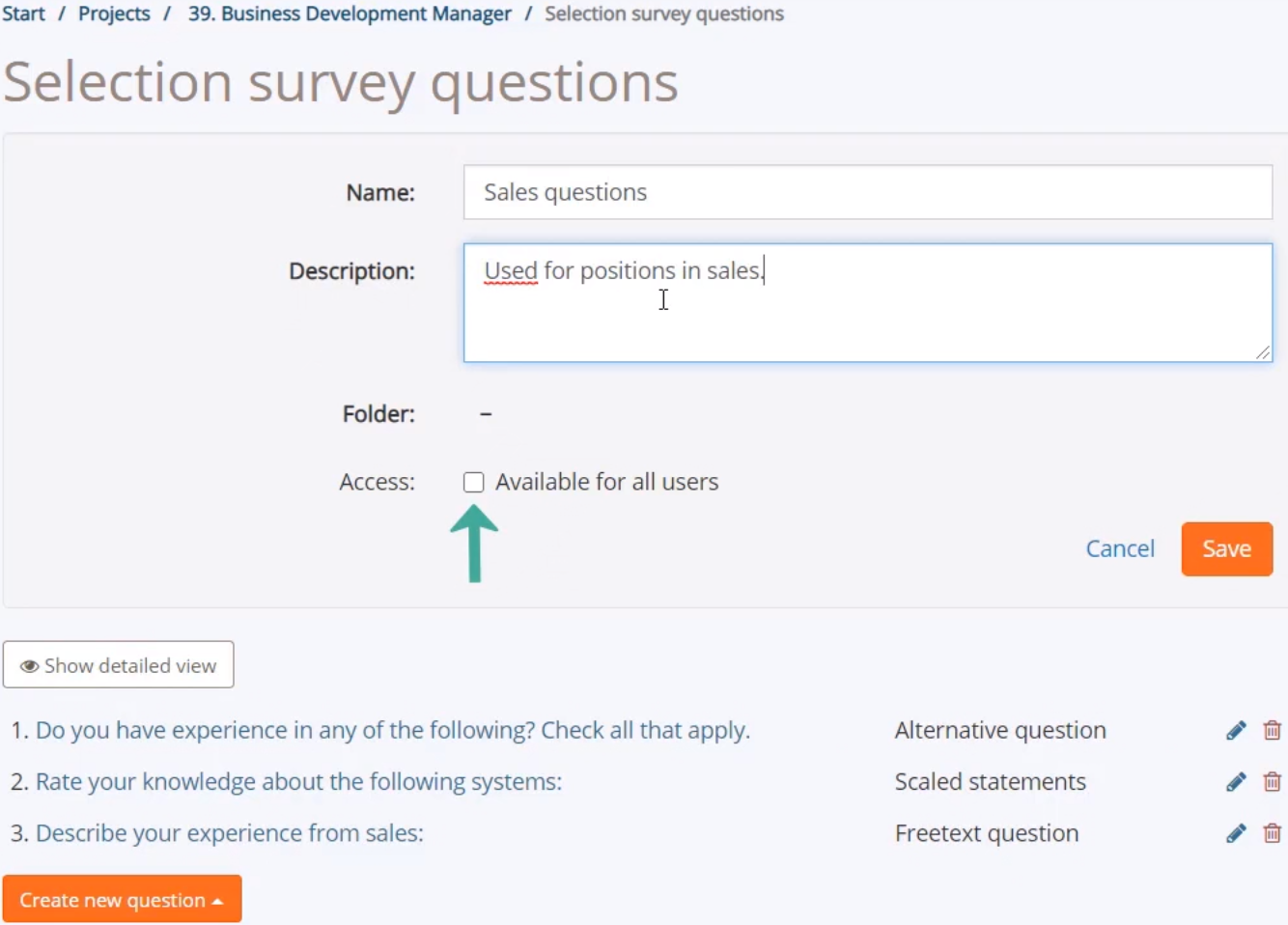Focus the Description text area
The height and width of the screenshot is (925, 1288).
tap(867, 303)
